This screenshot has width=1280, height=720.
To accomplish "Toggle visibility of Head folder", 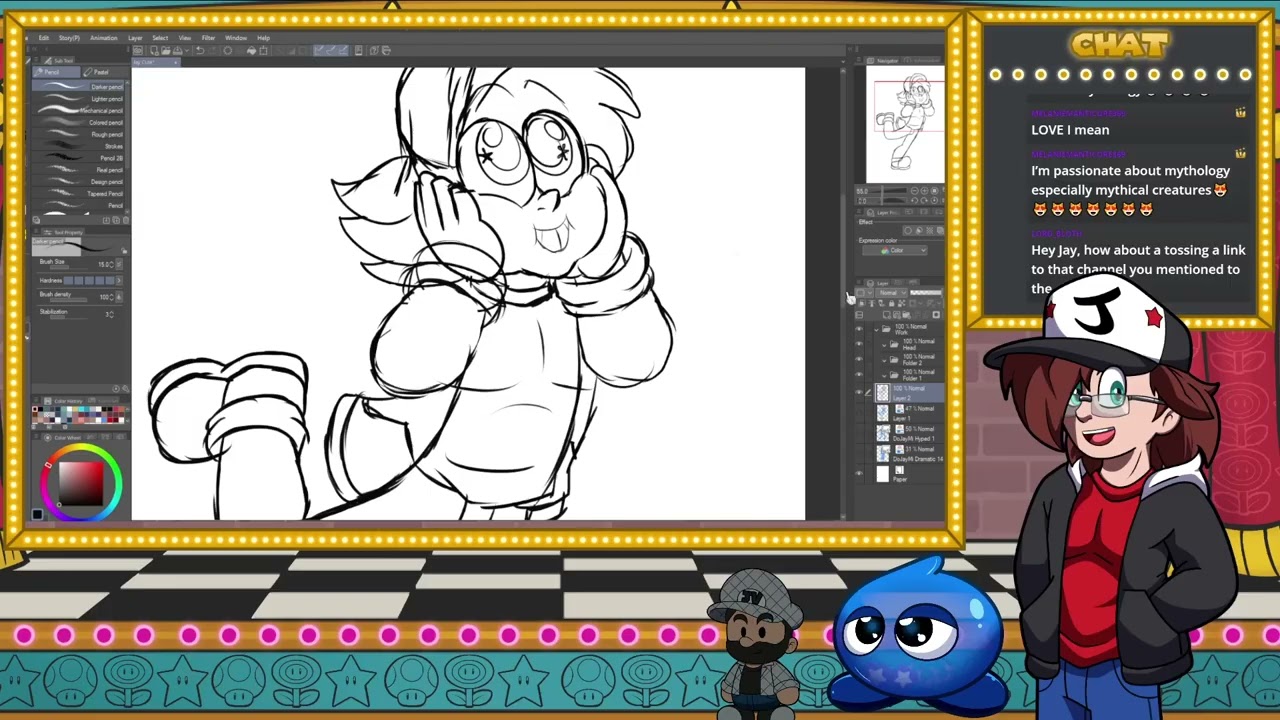I will [859, 344].
